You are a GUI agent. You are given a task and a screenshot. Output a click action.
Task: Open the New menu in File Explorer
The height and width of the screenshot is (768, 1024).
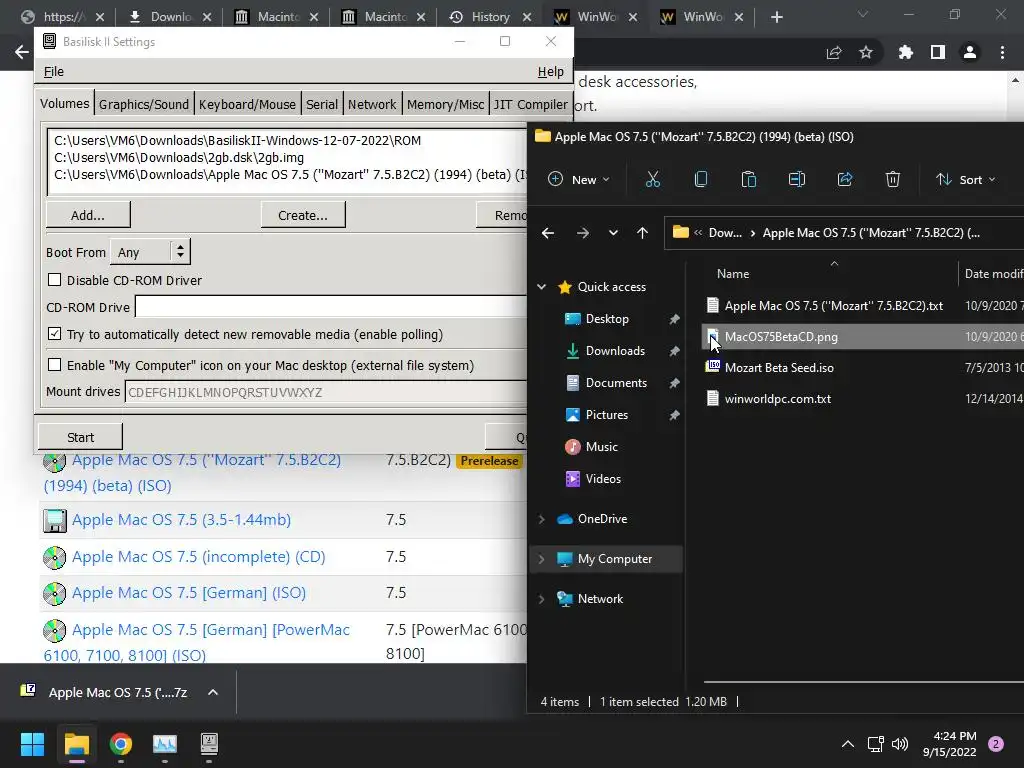click(x=579, y=180)
